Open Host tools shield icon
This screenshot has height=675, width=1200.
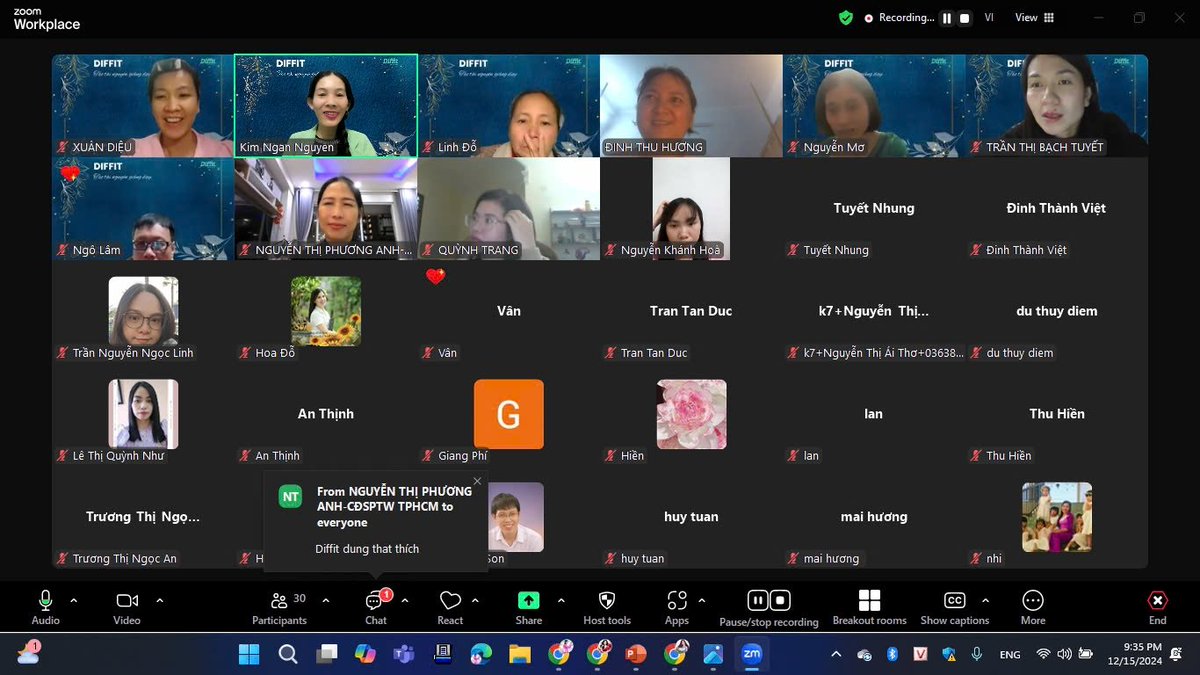[x=607, y=600]
